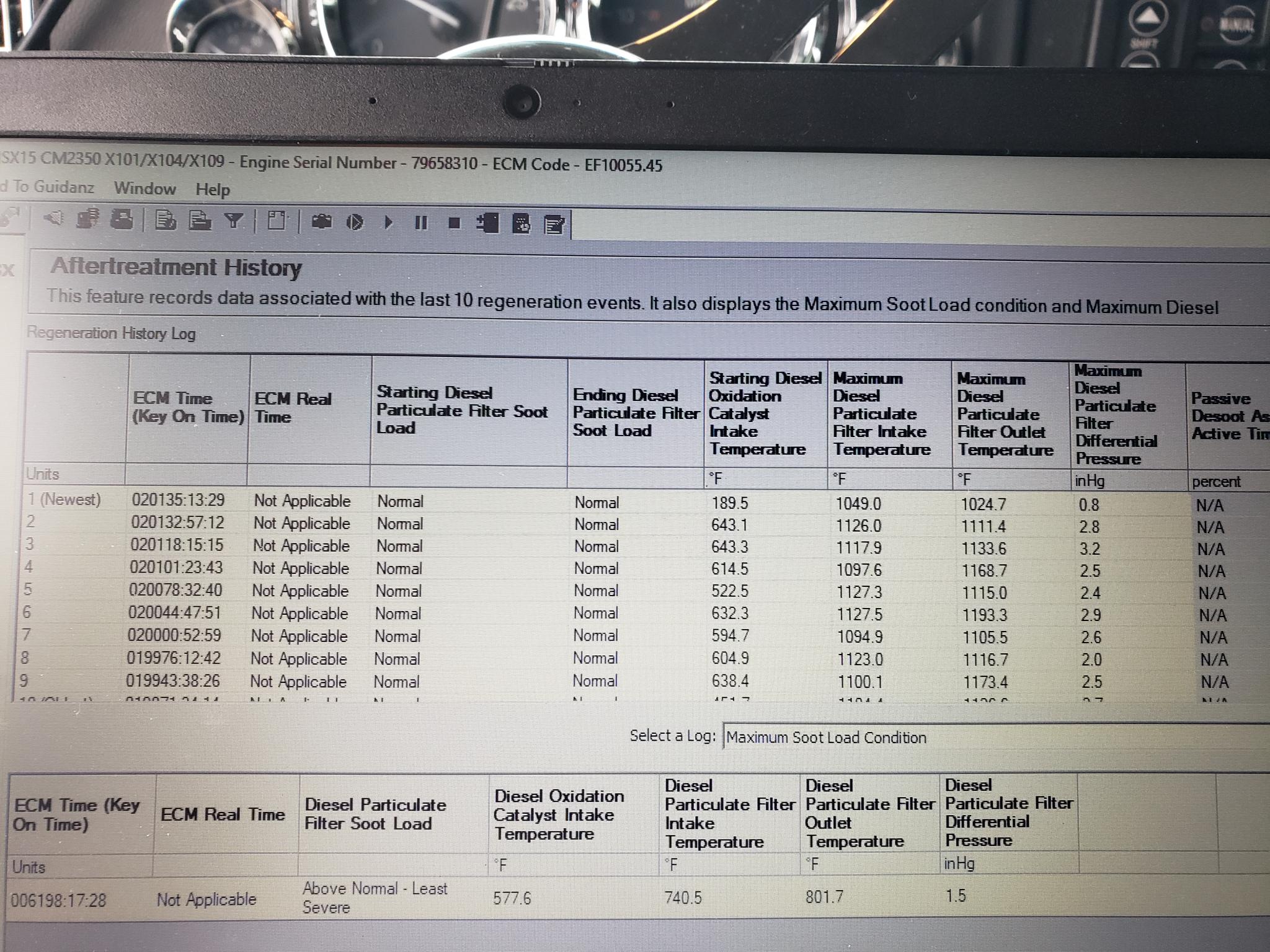Click the camera snapshot toolbar icon
Viewport: 1270px width, 952px height.
(321, 222)
